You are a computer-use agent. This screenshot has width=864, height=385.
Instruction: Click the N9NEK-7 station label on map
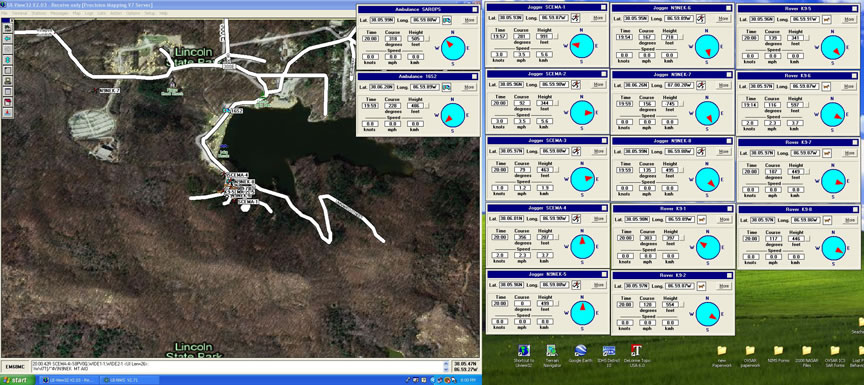coord(110,90)
